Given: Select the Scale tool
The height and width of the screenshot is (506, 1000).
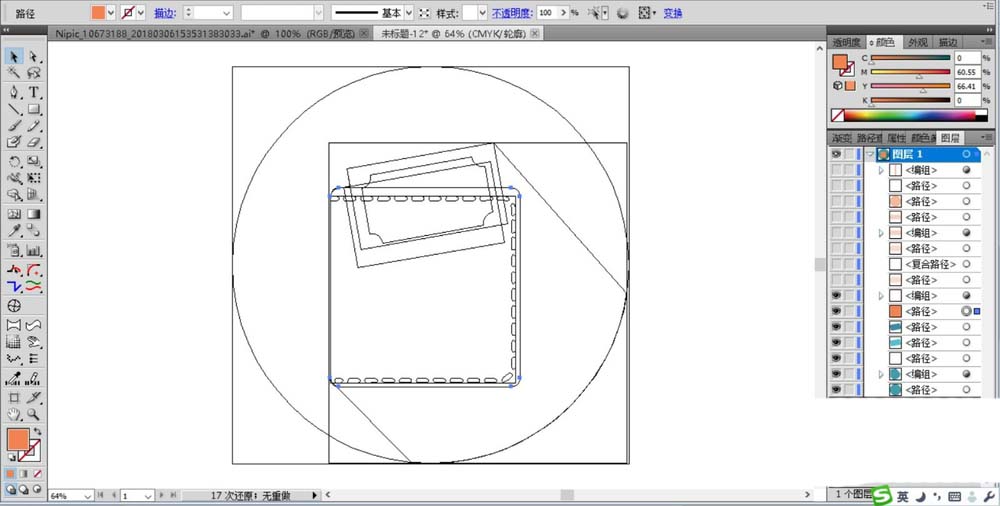Looking at the screenshot, I should [33, 162].
